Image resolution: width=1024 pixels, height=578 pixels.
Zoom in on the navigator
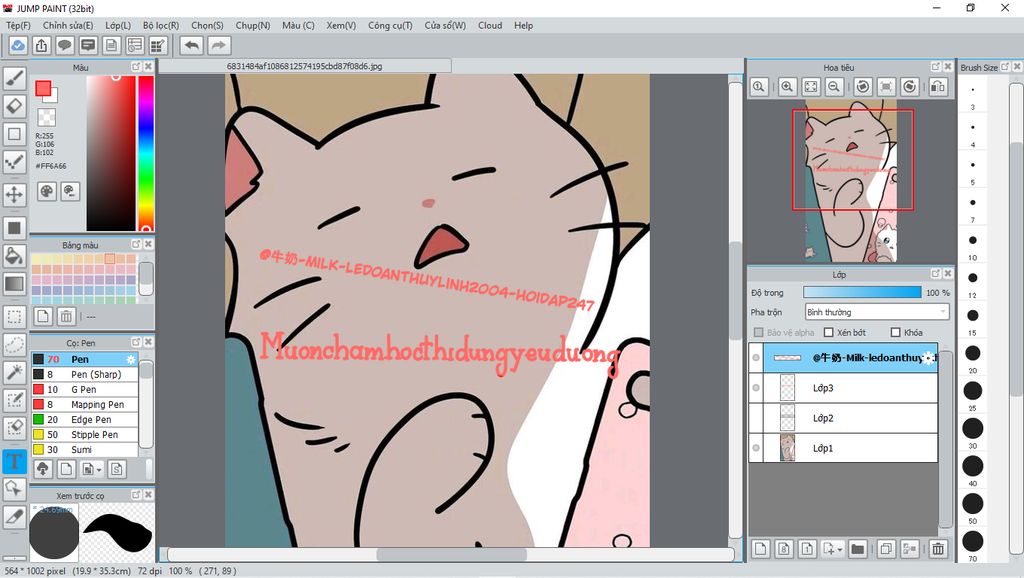pyautogui.click(x=787, y=87)
